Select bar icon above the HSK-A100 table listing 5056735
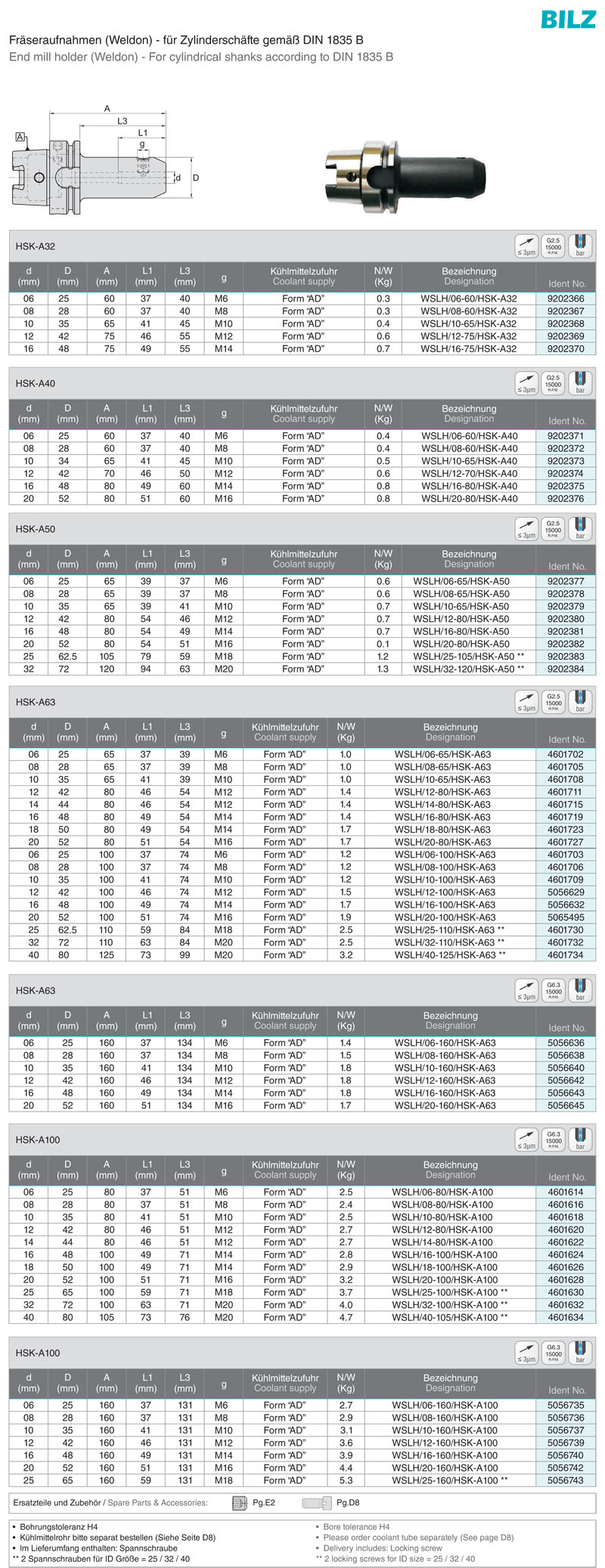The width and height of the screenshot is (605, 1568). [580, 1353]
